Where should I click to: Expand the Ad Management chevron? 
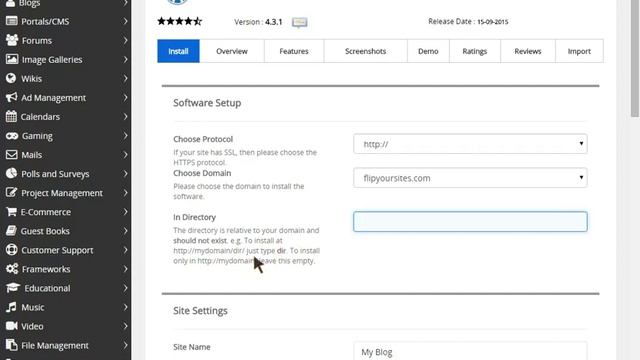click(x=125, y=98)
